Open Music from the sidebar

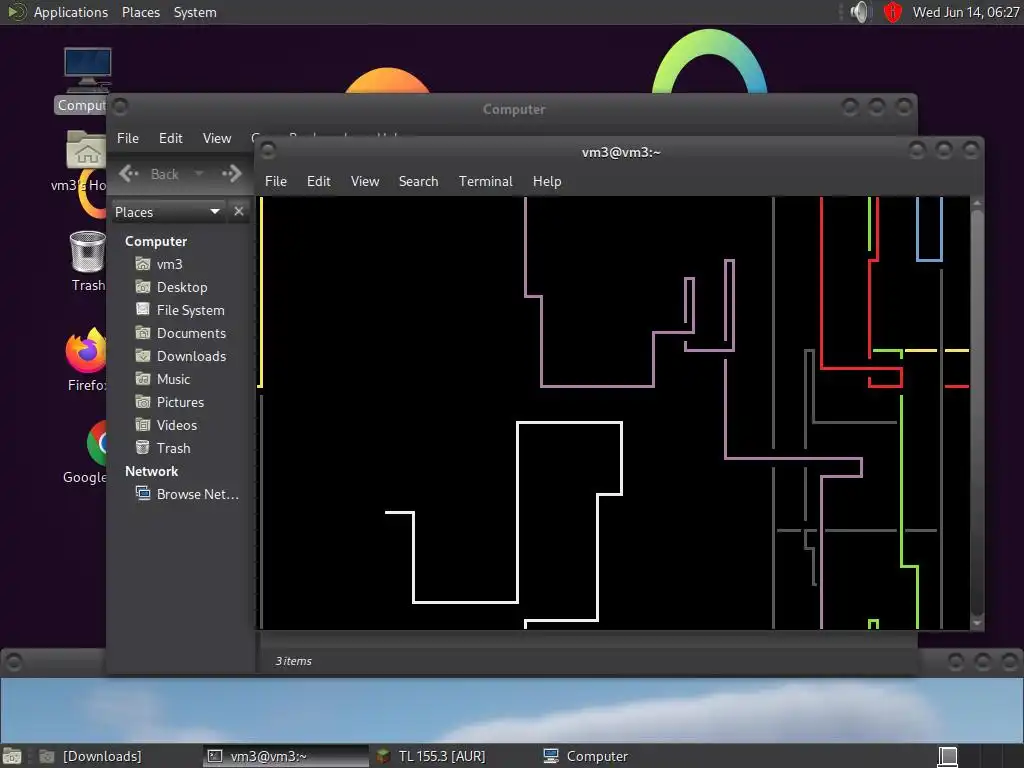coord(173,379)
